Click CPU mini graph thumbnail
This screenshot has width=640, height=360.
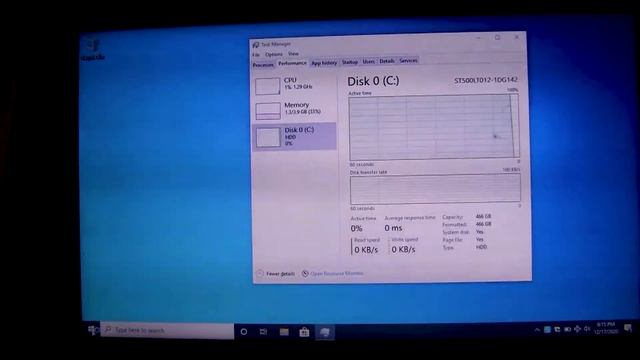coord(268,86)
